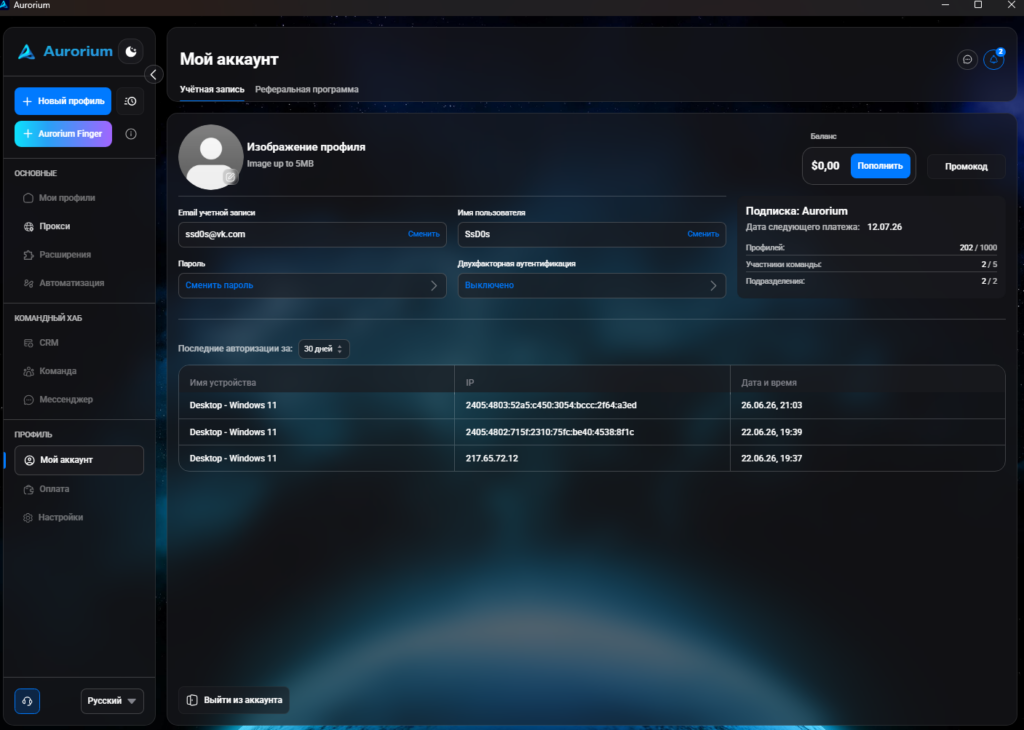
Task: Click the Пополнить balance button
Action: 880,166
